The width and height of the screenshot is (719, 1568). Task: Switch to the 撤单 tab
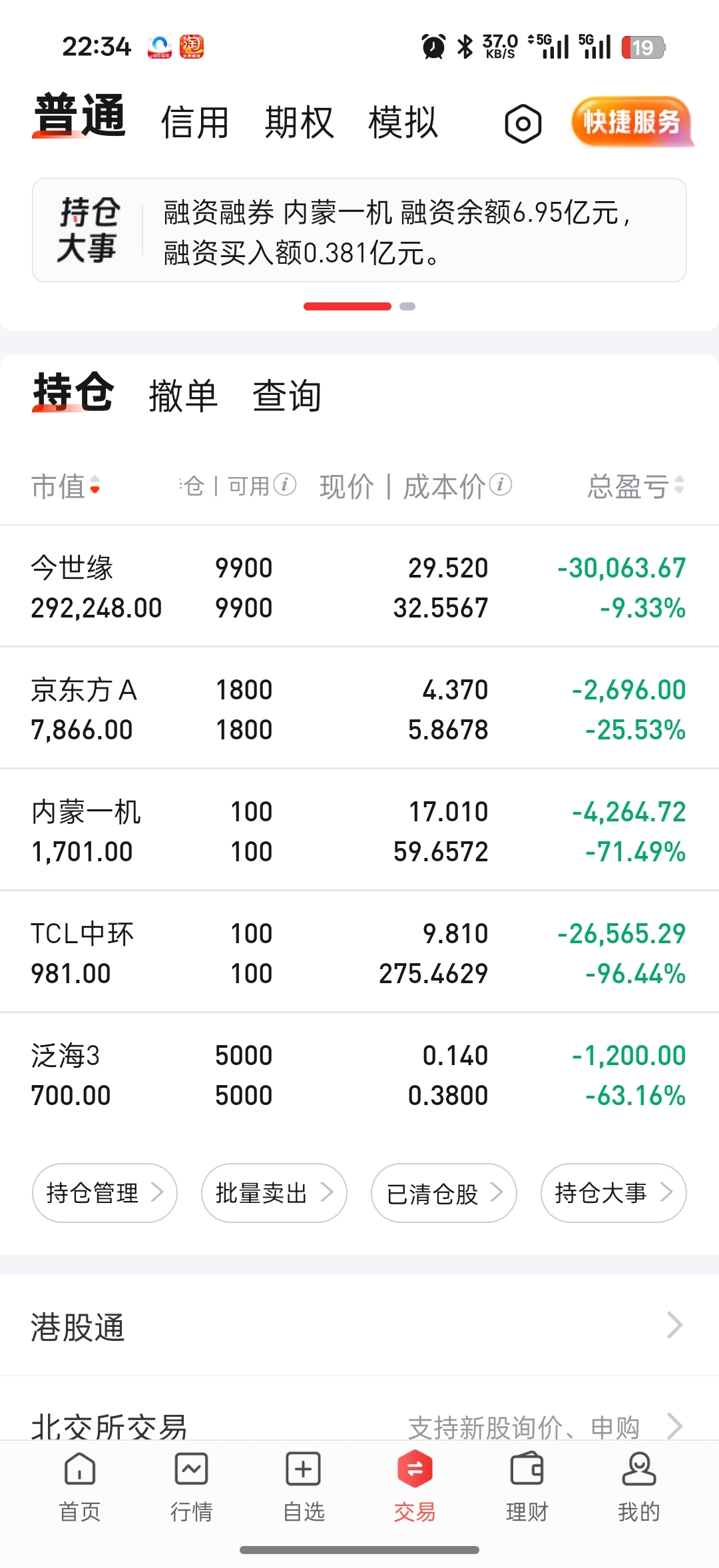click(183, 396)
